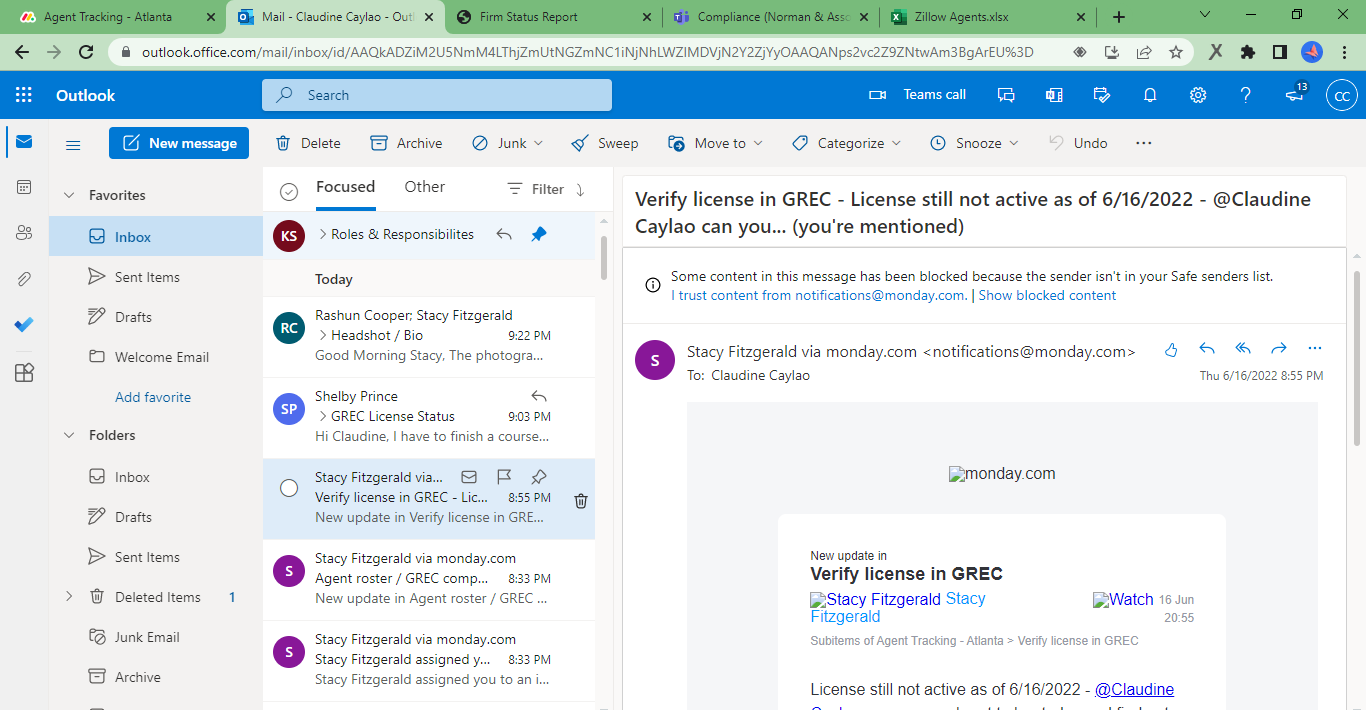Open the chat icon in header
This screenshot has width=1366, height=710.
(x=1006, y=95)
